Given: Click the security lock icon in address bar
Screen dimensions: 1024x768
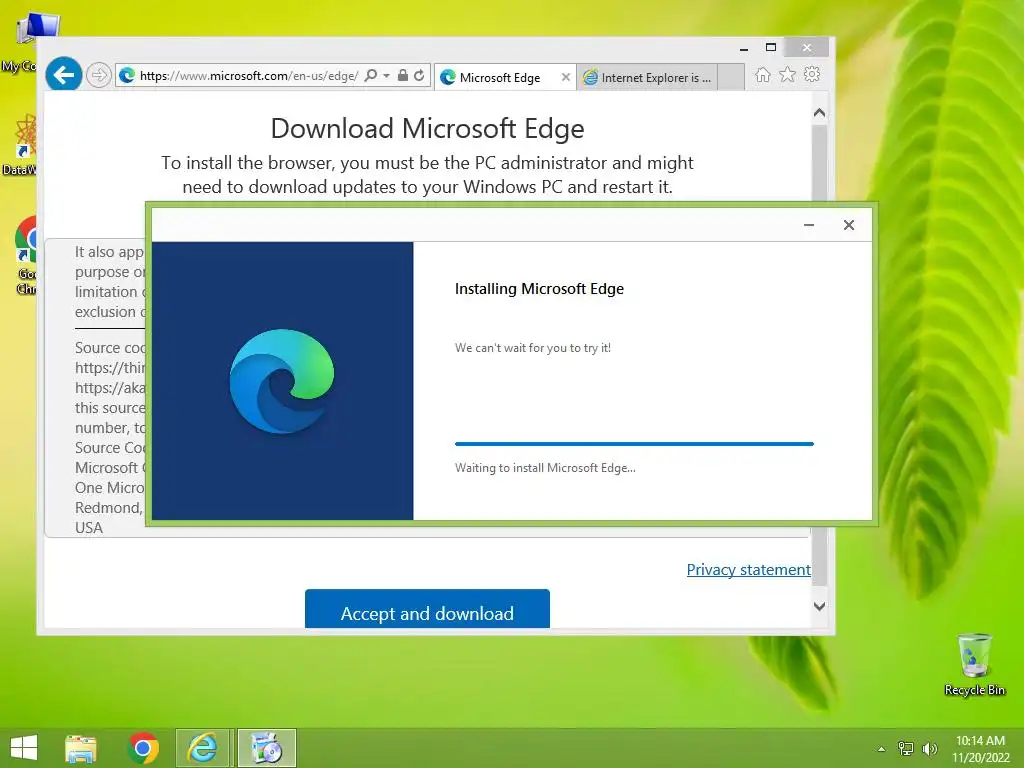Looking at the screenshot, I should tap(403, 75).
